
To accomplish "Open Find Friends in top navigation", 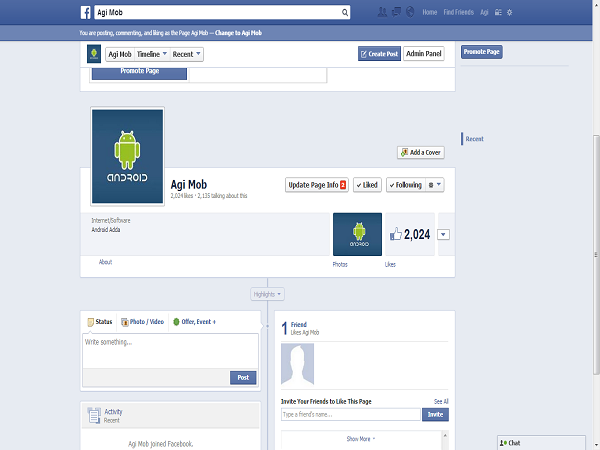I will tap(458, 12).
